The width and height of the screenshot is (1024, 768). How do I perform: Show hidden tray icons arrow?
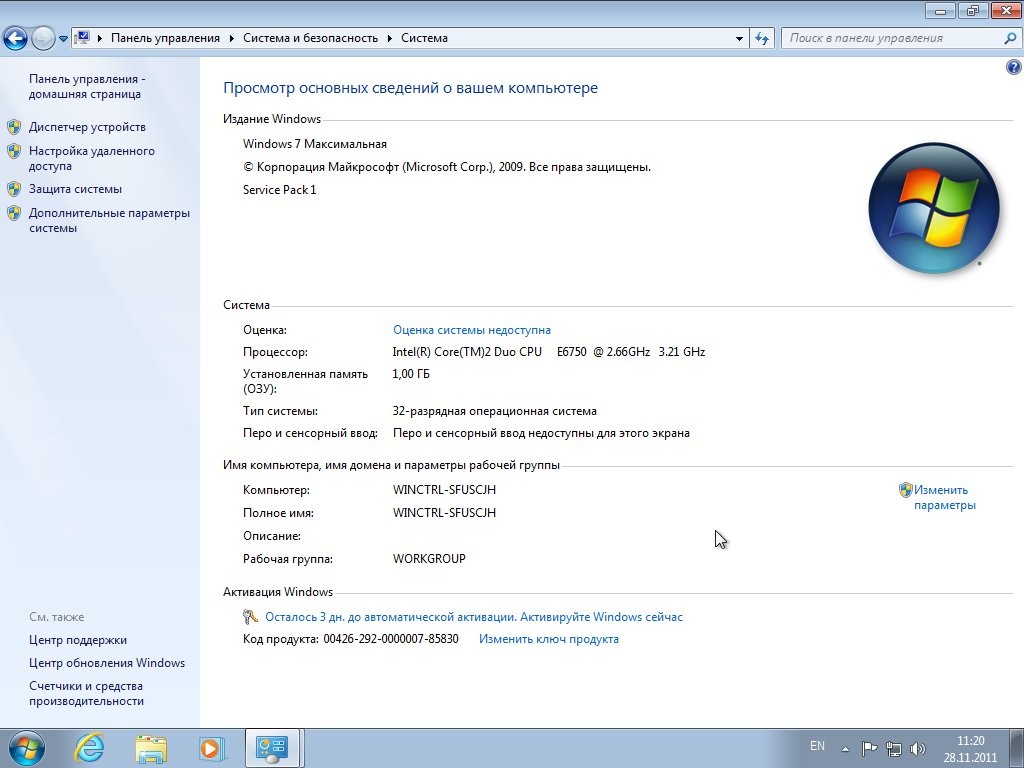point(845,748)
